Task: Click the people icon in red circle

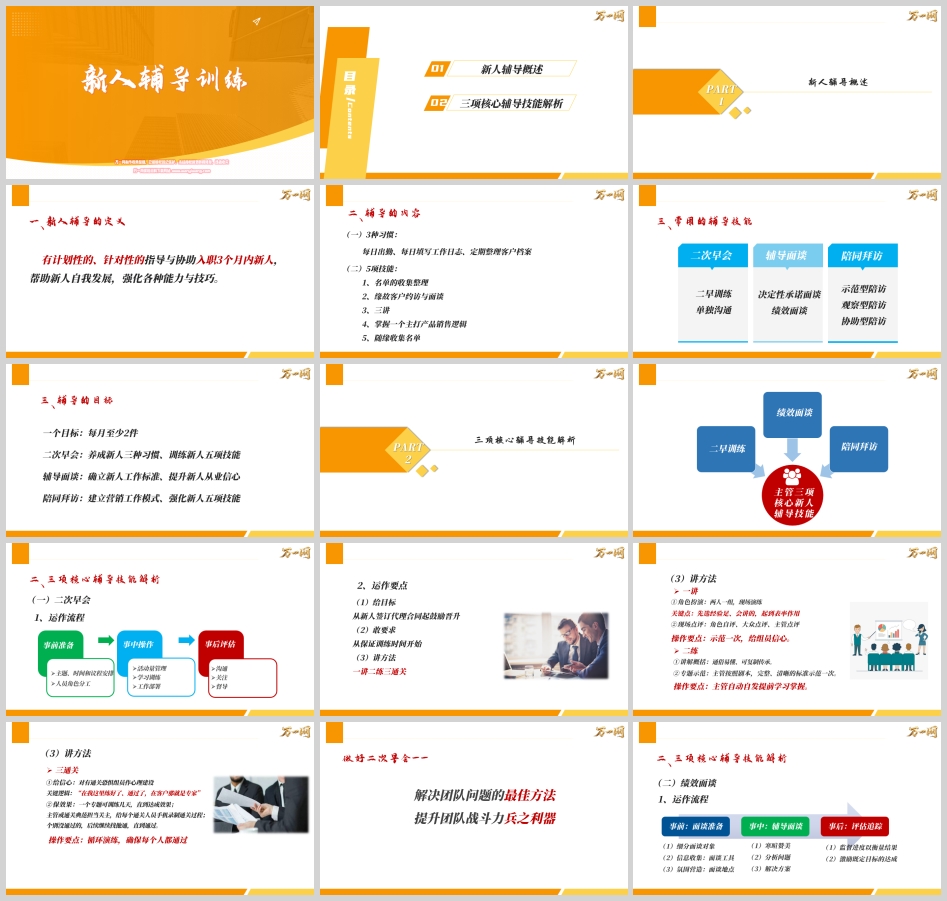Action: (792, 476)
